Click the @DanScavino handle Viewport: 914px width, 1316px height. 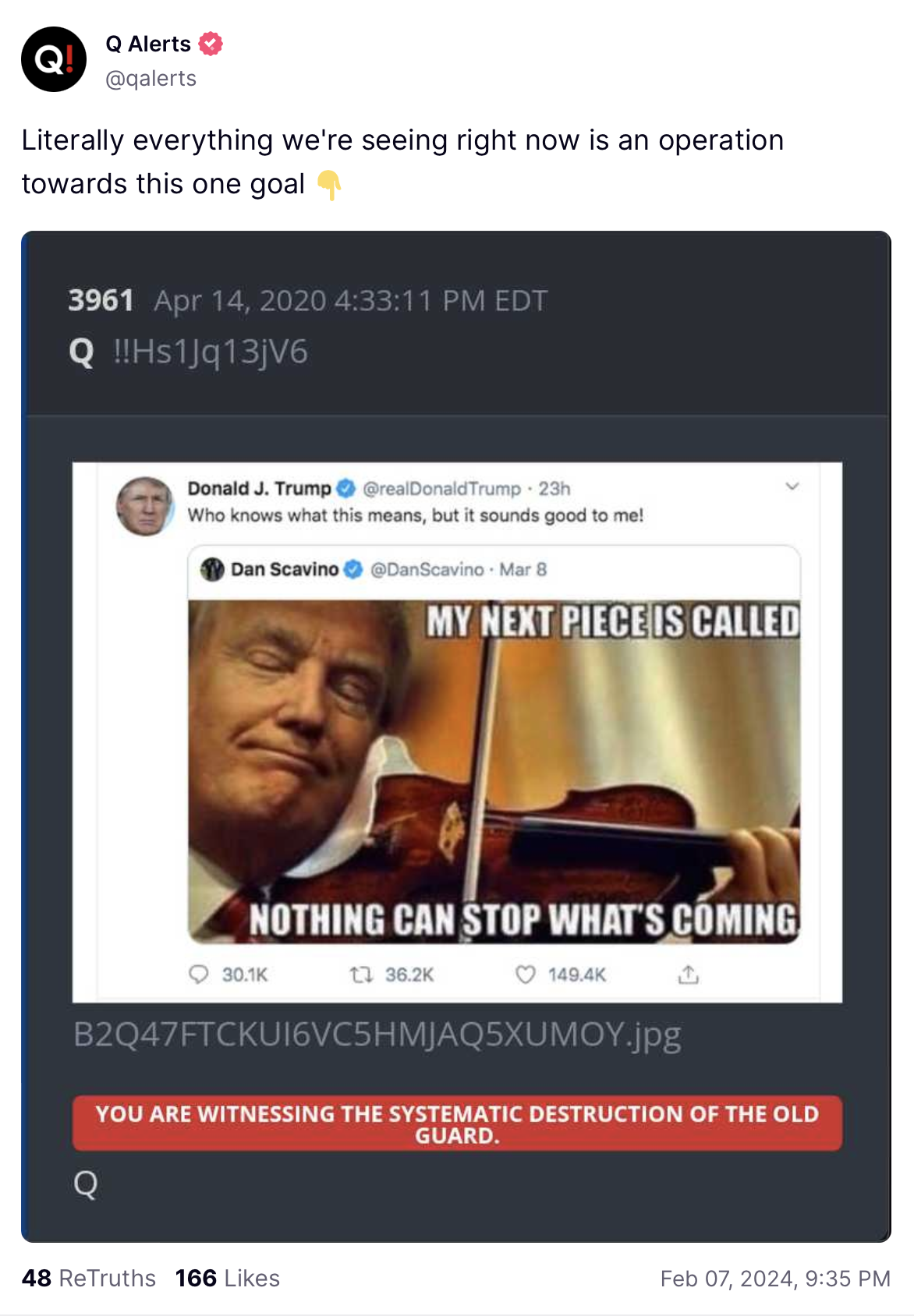[x=427, y=570]
